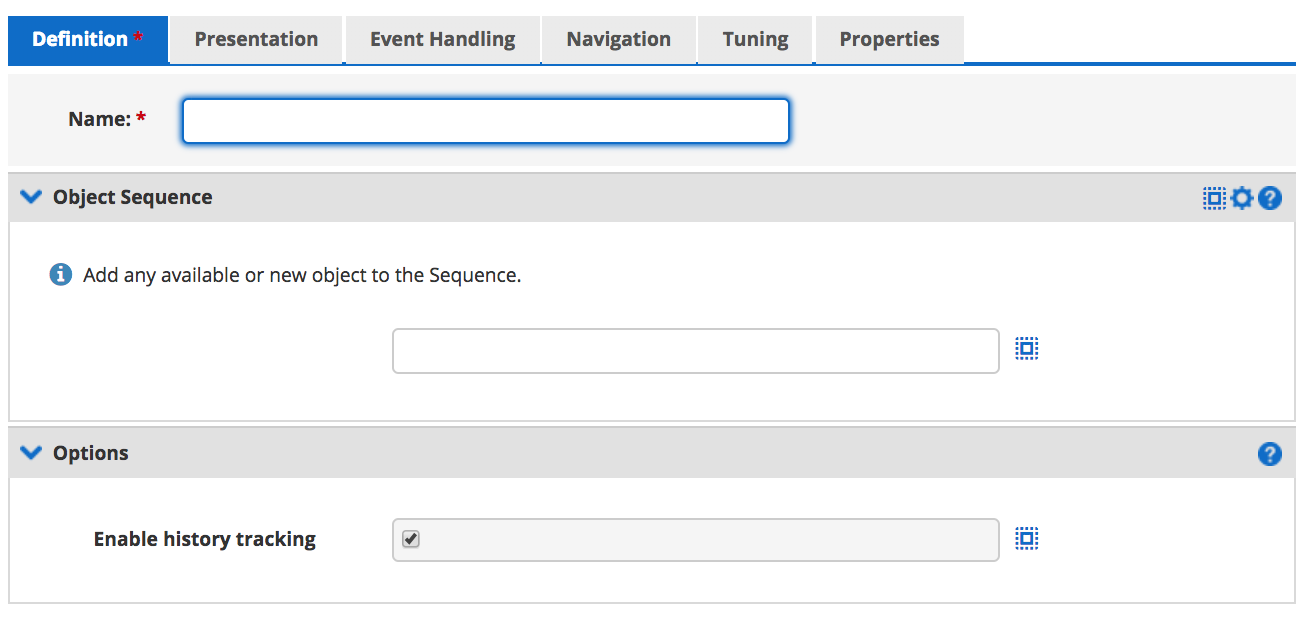The width and height of the screenshot is (1306, 618).
Task: Click inside the Name input field
Action: (x=484, y=120)
